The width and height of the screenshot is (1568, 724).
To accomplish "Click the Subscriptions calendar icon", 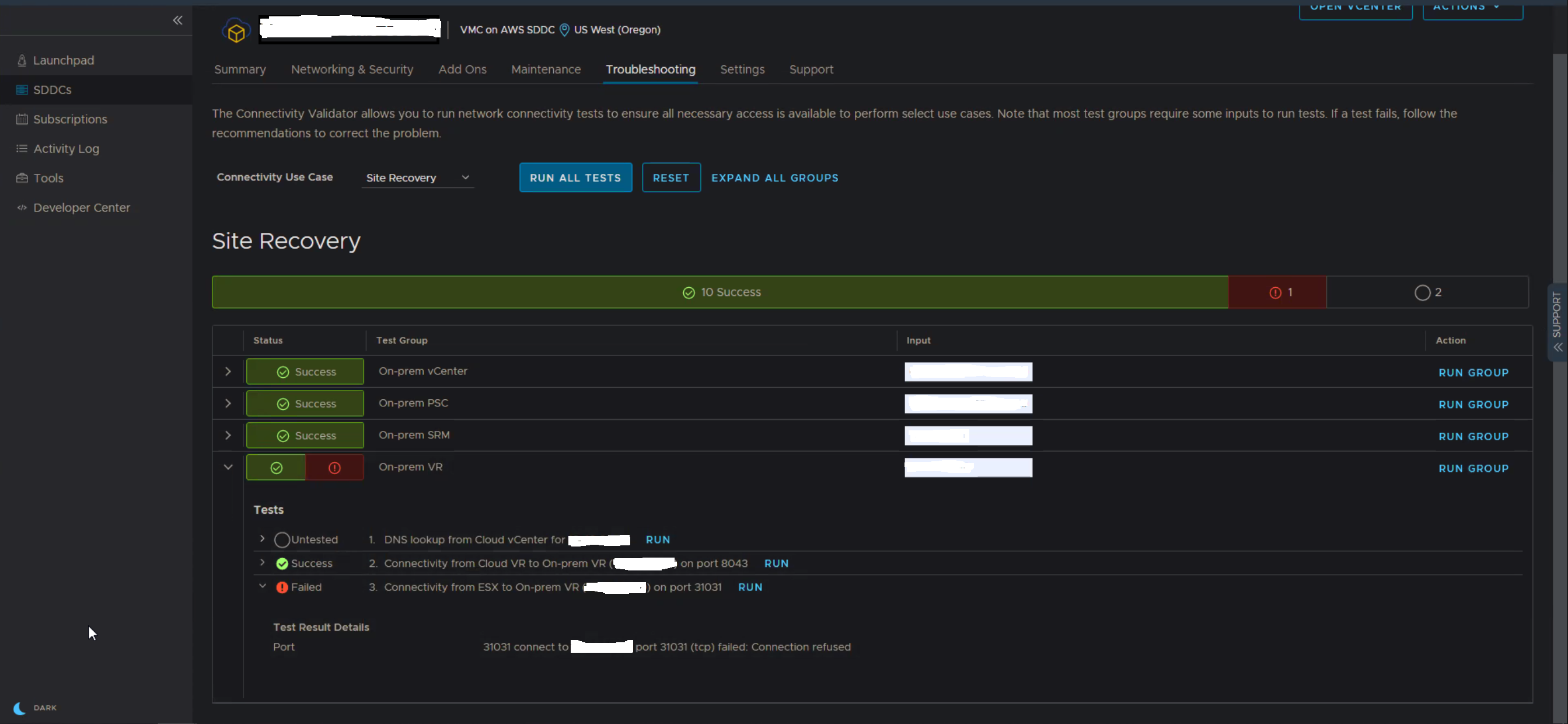I will click(x=22, y=119).
